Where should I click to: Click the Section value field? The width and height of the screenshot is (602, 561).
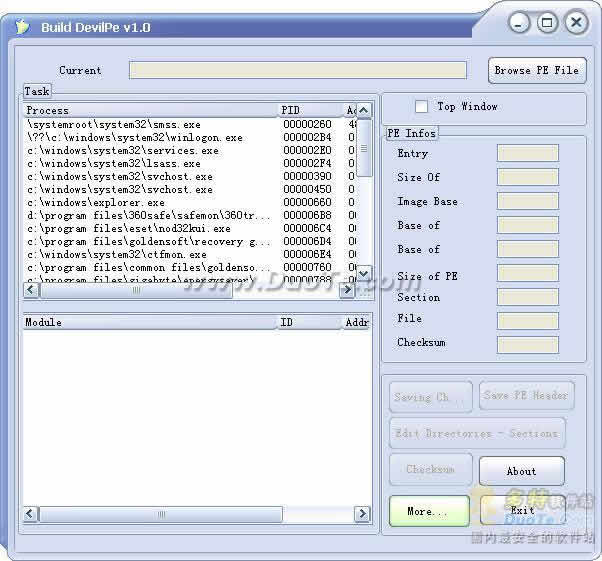pyautogui.click(x=528, y=297)
